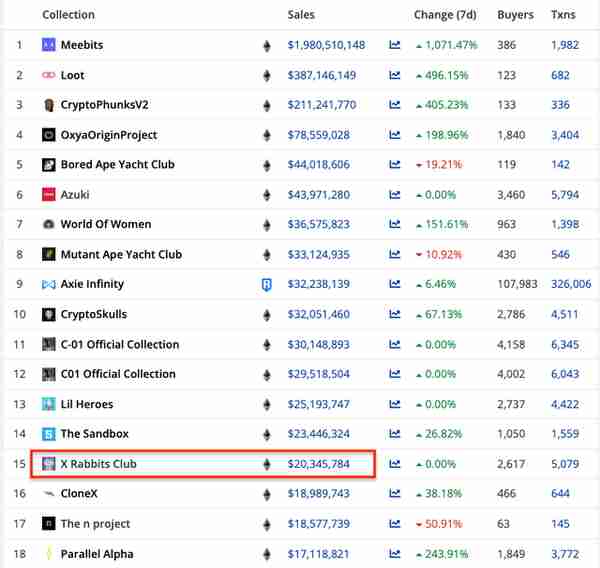Click the Loot row chart icon
This screenshot has width=600, height=568.
[395, 75]
